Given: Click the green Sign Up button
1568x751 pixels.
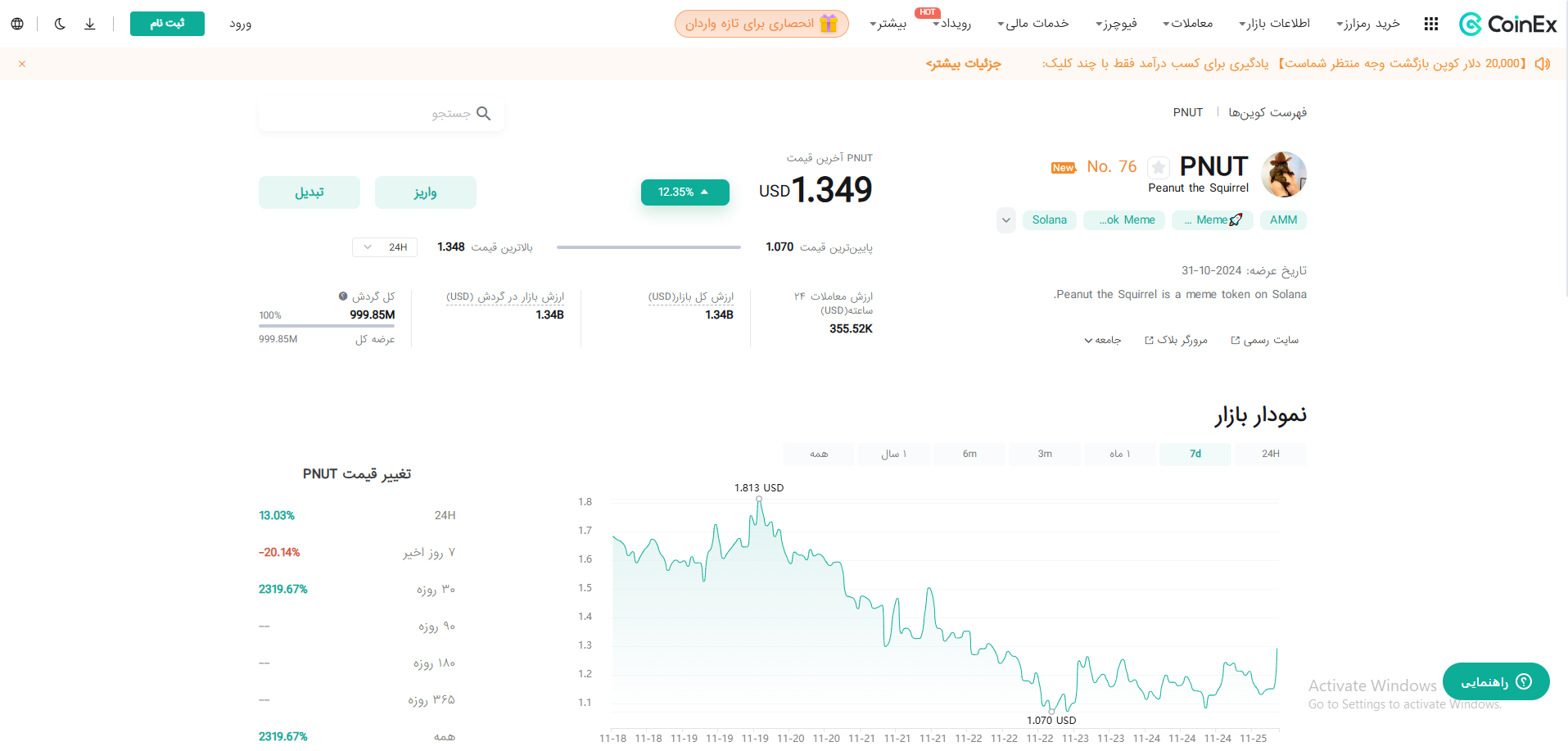Looking at the screenshot, I should pyautogui.click(x=167, y=24).
